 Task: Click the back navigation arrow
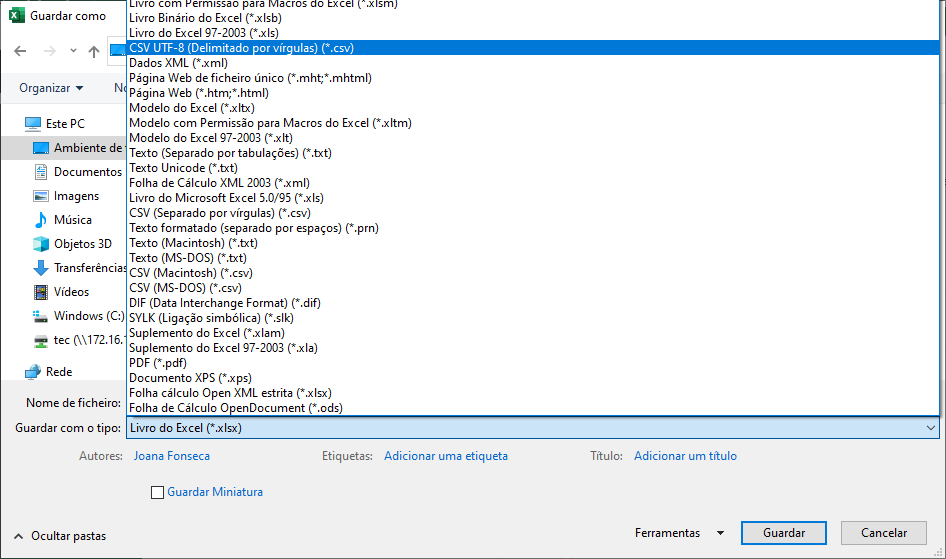(20, 51)
